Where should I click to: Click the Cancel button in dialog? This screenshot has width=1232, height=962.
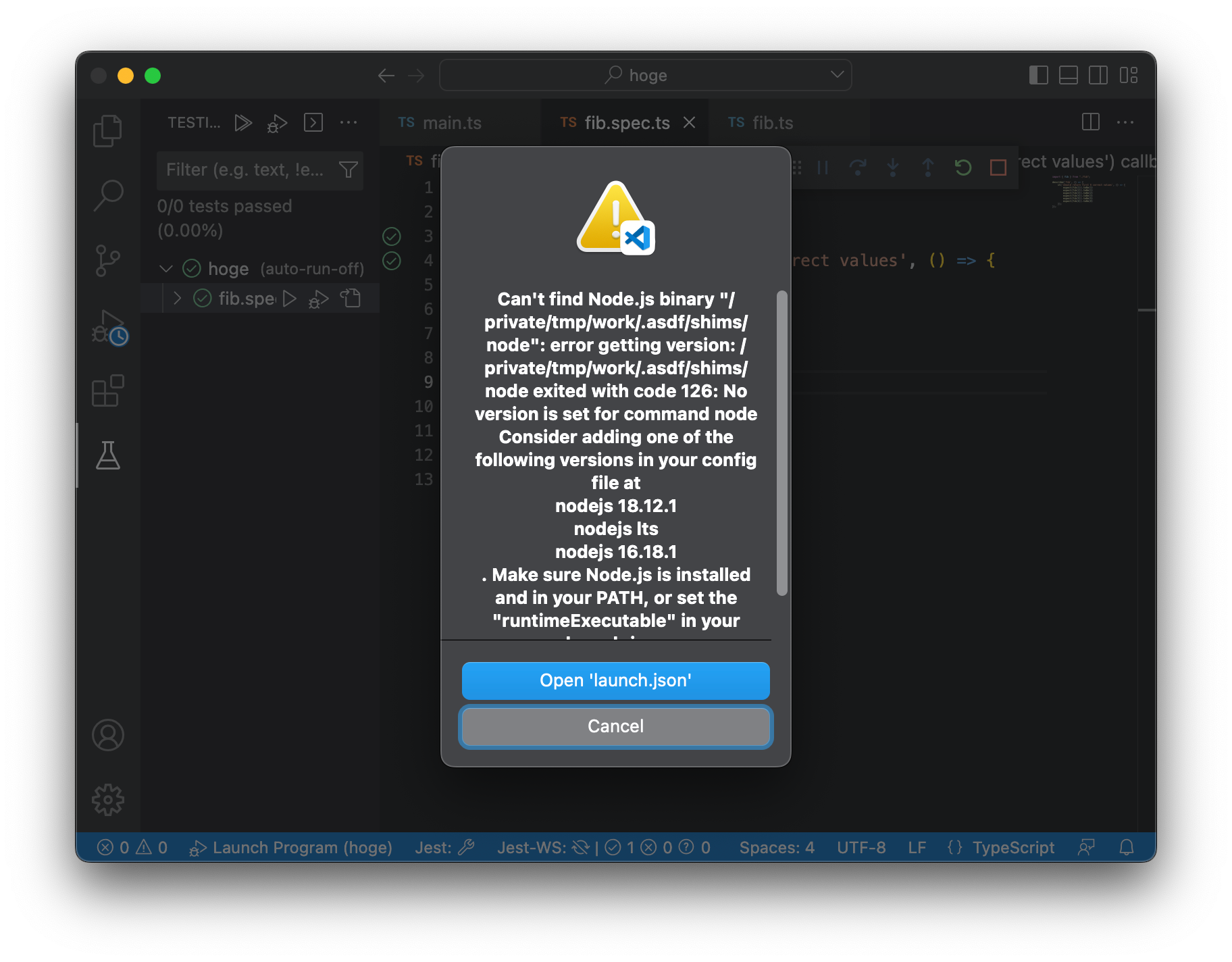(616, 726)
